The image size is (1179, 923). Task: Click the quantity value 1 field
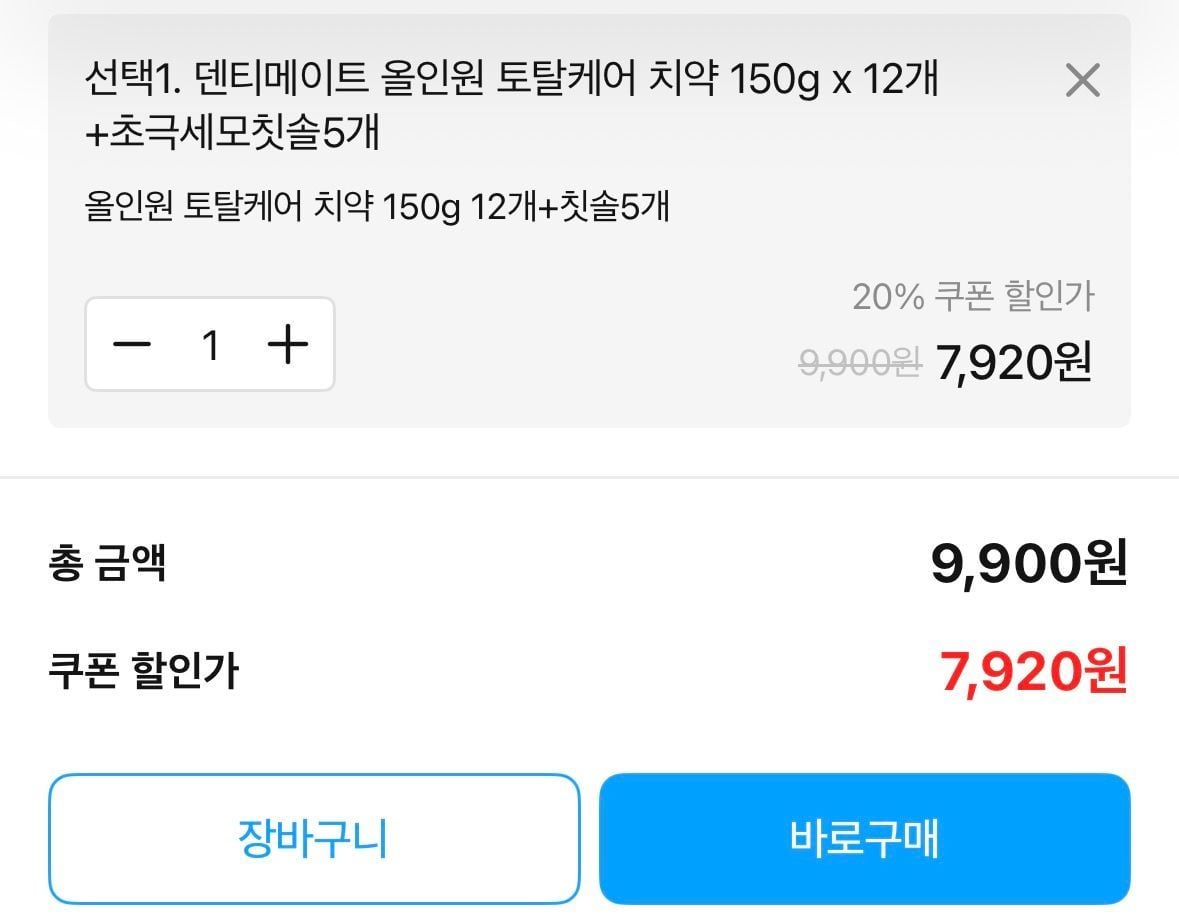pyautogui.click(x=210, y=345)
